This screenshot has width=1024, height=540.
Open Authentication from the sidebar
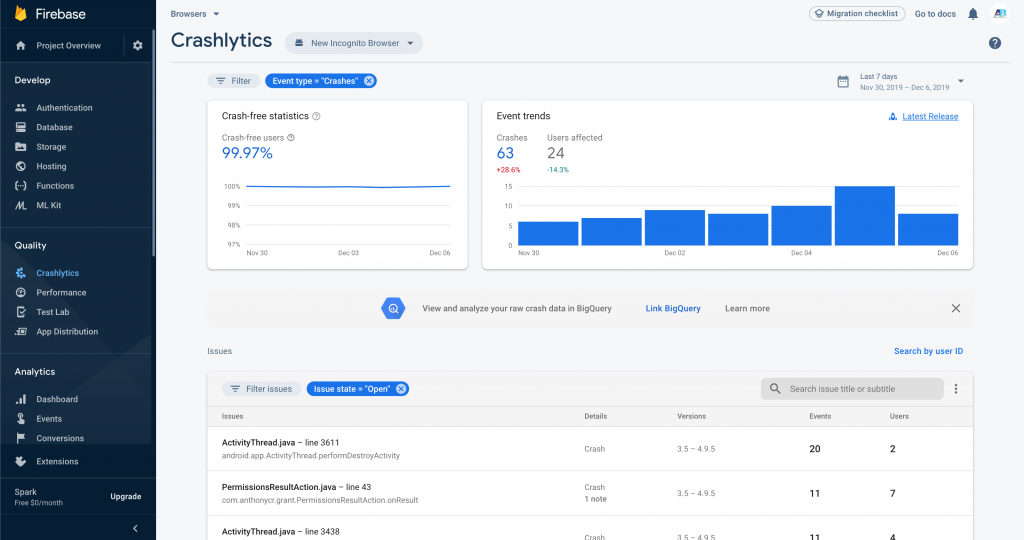pyautogui.click(x=64, y=108)
